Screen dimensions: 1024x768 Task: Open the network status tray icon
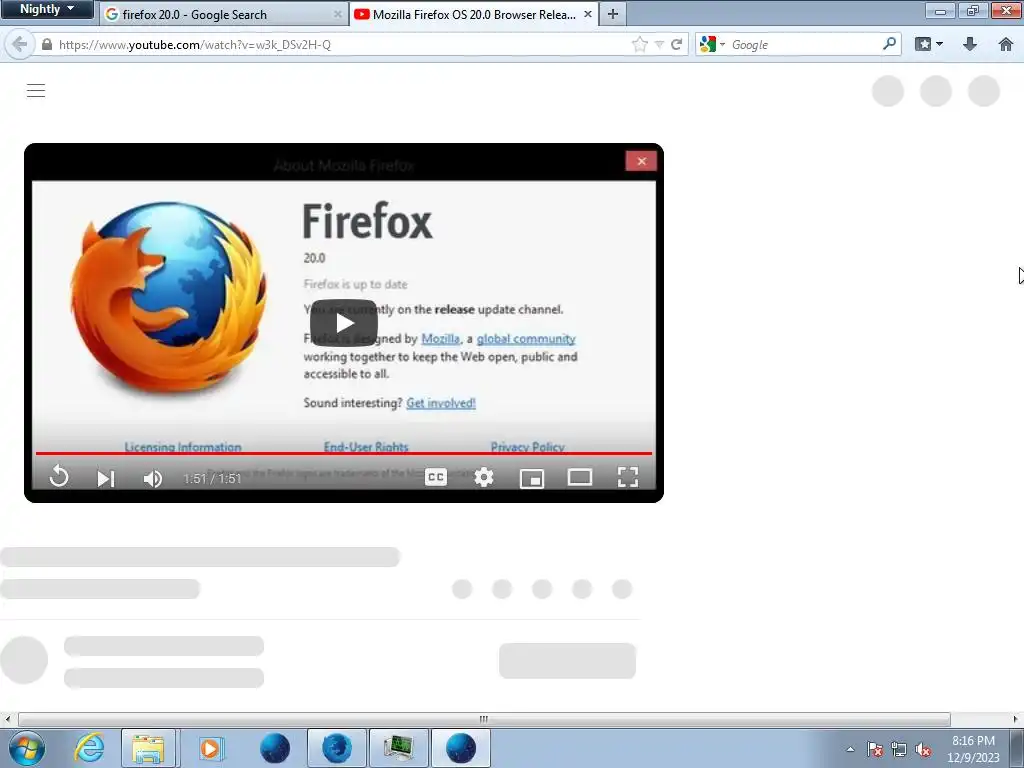point(899,749)
